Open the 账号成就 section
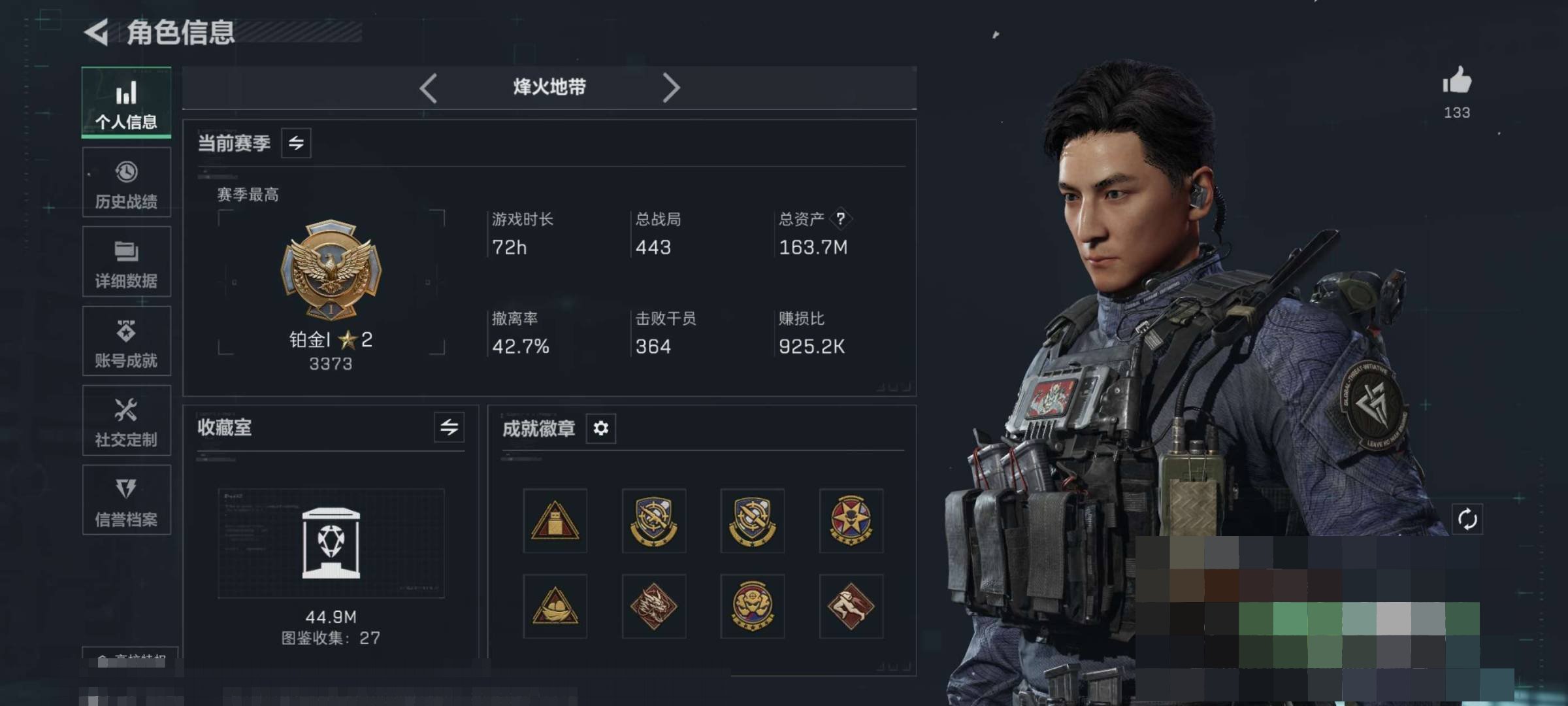 pos(127,341)
